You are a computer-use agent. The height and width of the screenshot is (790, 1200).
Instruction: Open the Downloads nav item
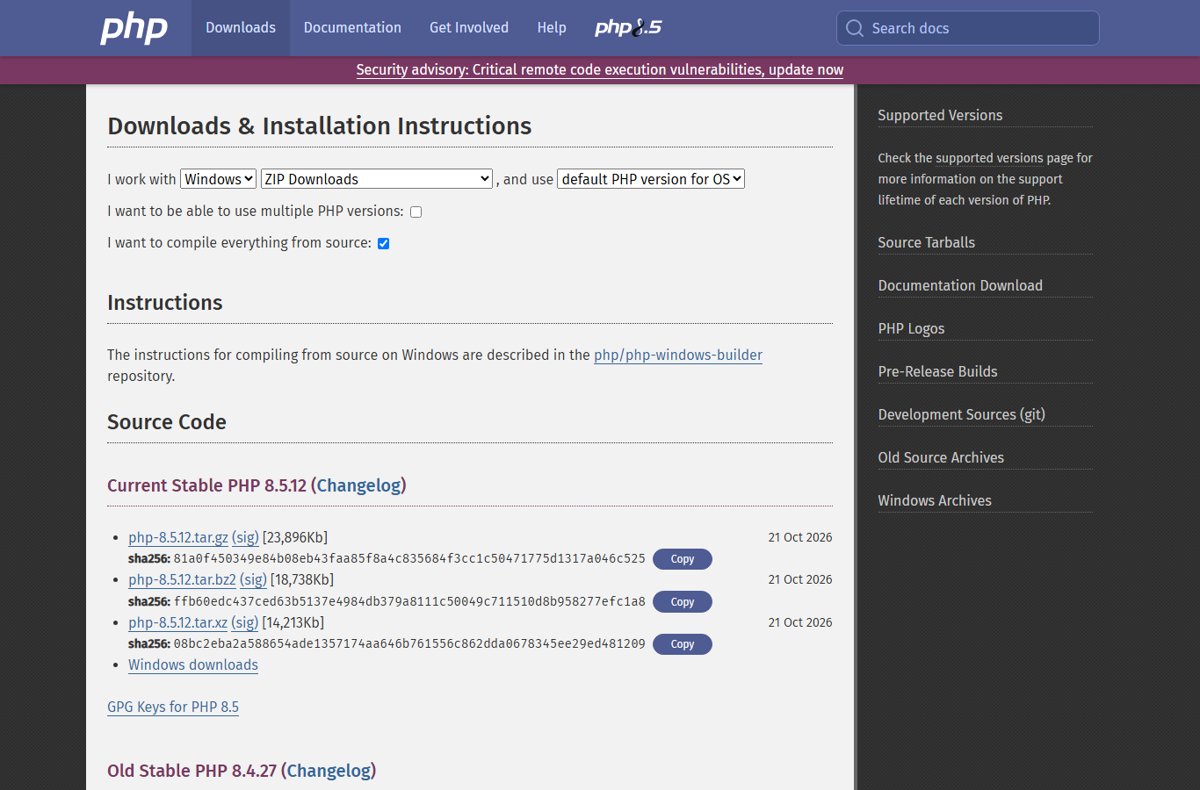click(x=240, y=28)
